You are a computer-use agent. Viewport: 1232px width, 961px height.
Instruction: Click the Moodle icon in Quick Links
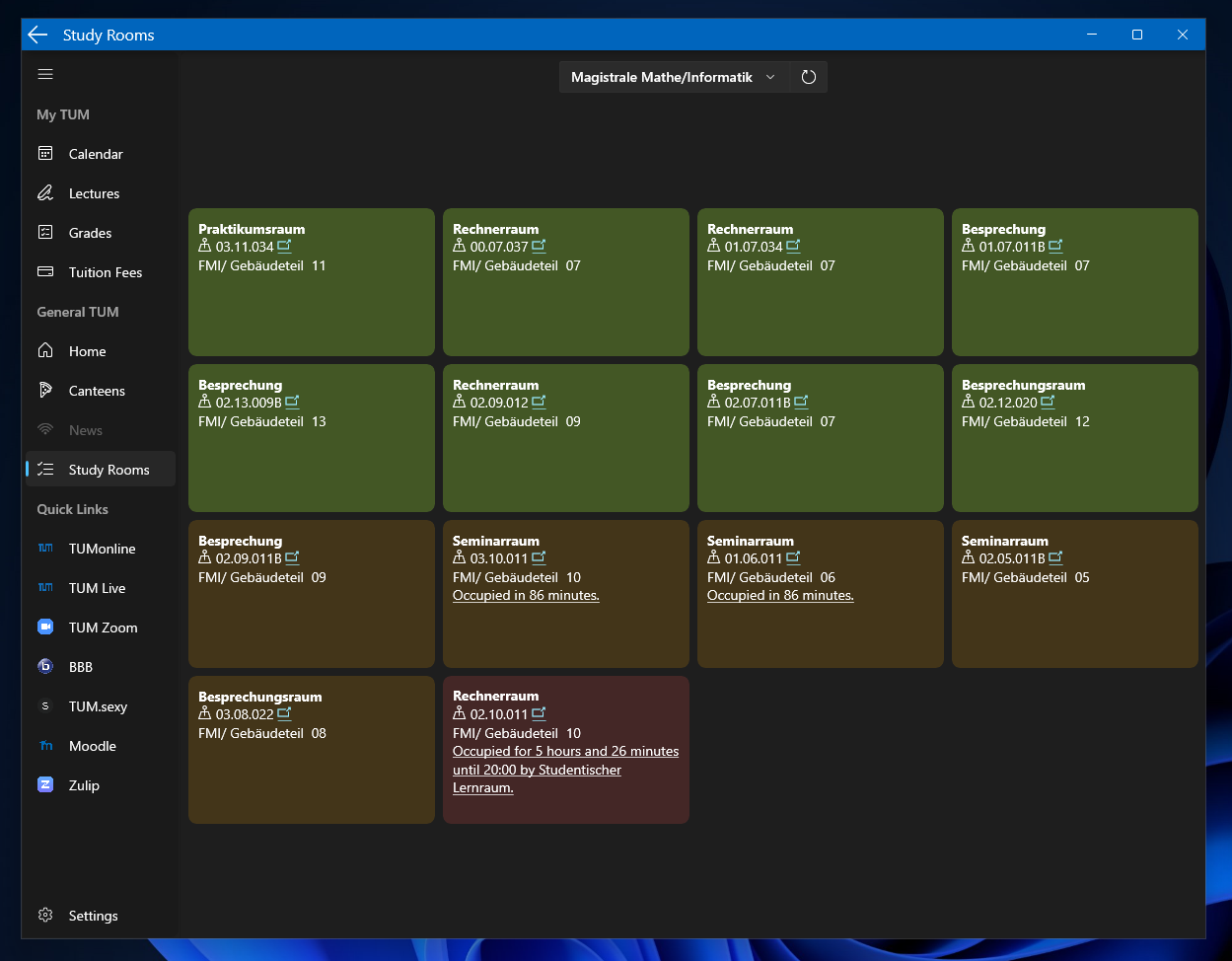[45, 746]
